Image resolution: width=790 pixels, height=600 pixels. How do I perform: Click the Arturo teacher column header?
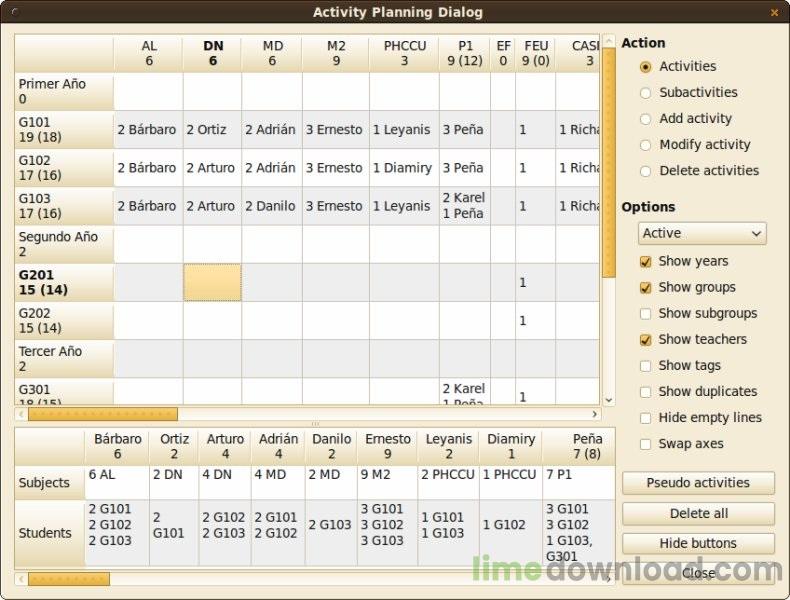(225, 446)
